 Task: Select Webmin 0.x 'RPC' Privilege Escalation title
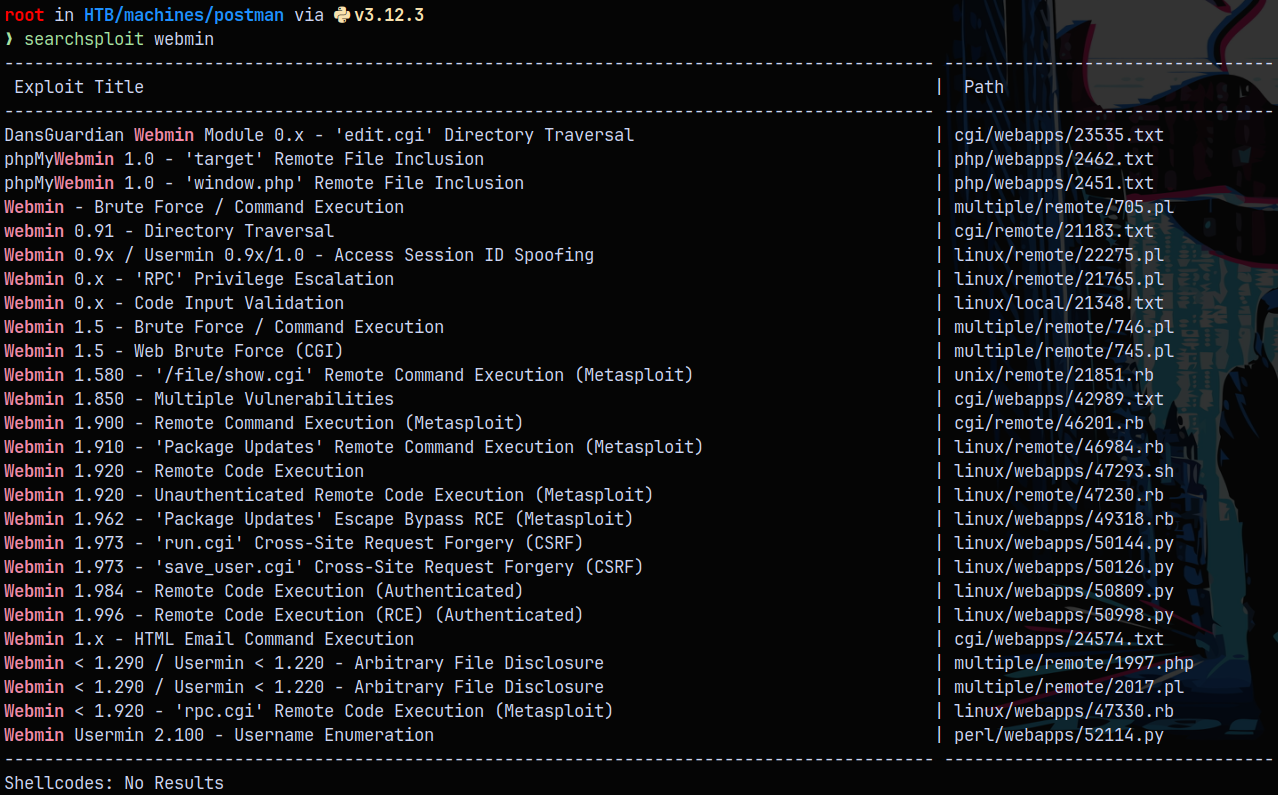(x=199, y=279)
